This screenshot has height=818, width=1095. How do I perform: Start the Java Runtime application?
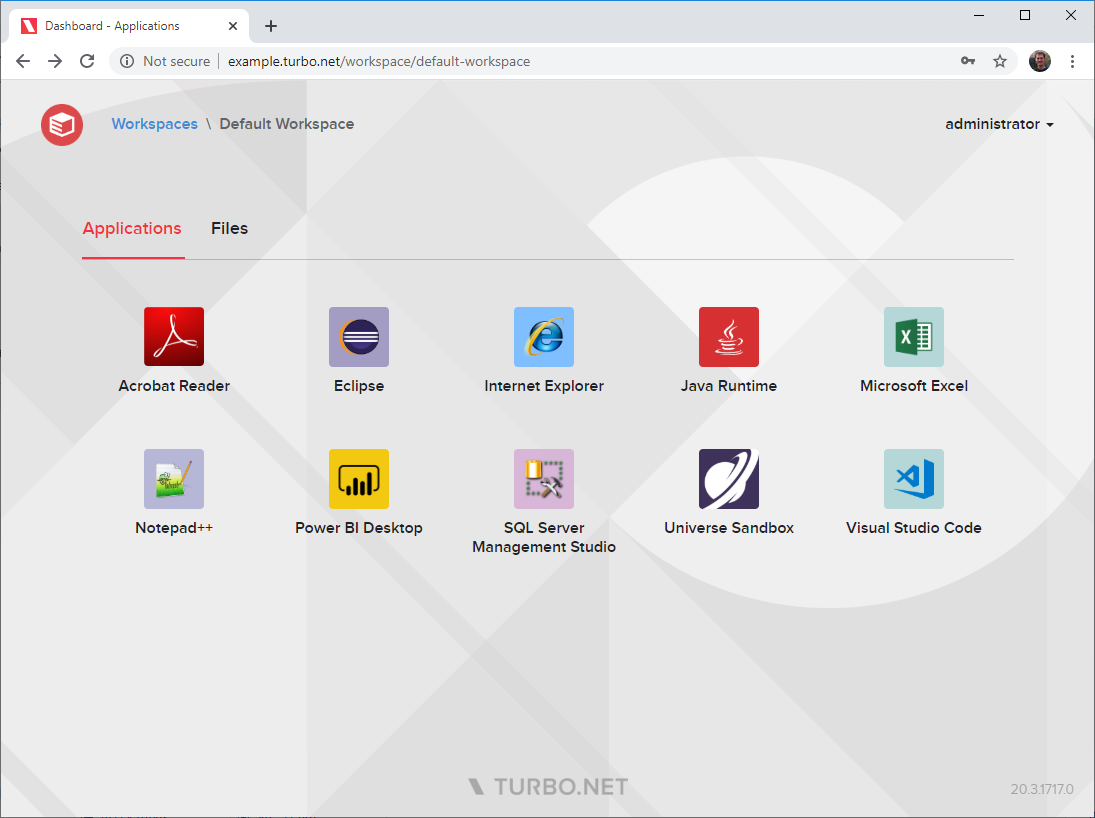[x=728, y=336]
